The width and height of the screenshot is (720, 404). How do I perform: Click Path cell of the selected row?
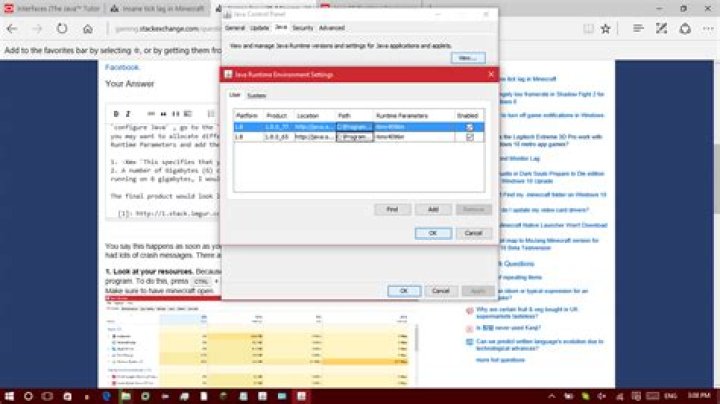point(354,127)
